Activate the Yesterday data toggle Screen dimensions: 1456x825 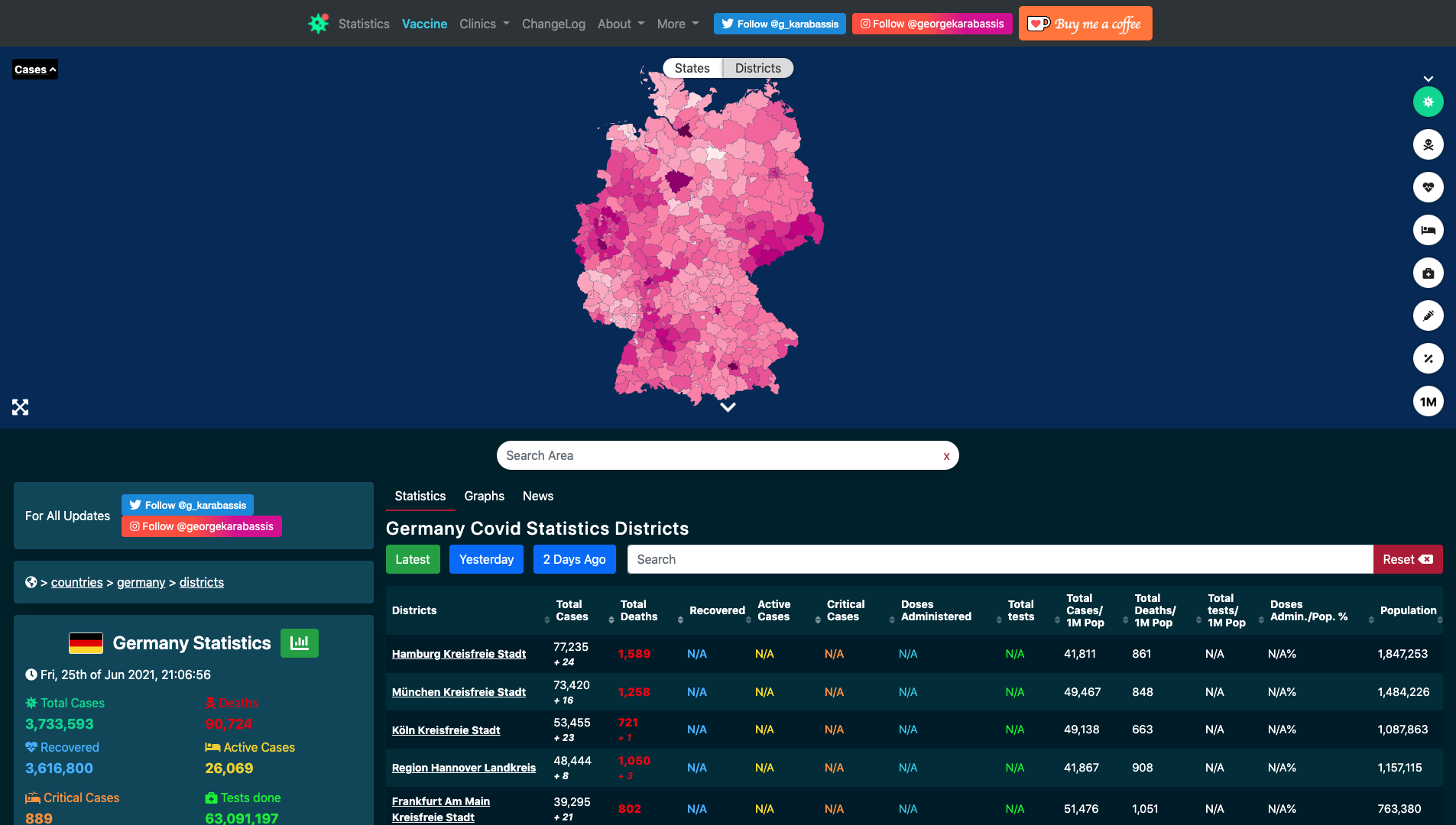486,559
